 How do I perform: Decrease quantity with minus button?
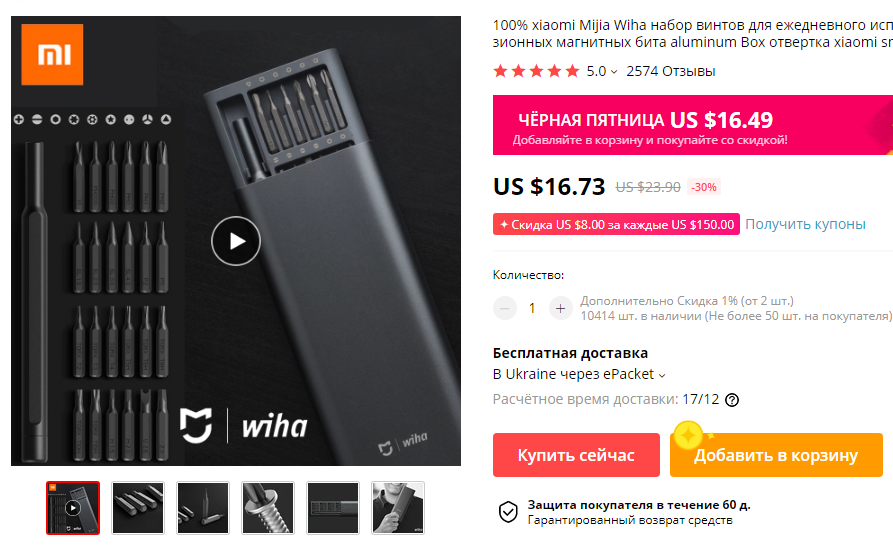(505, 308)
